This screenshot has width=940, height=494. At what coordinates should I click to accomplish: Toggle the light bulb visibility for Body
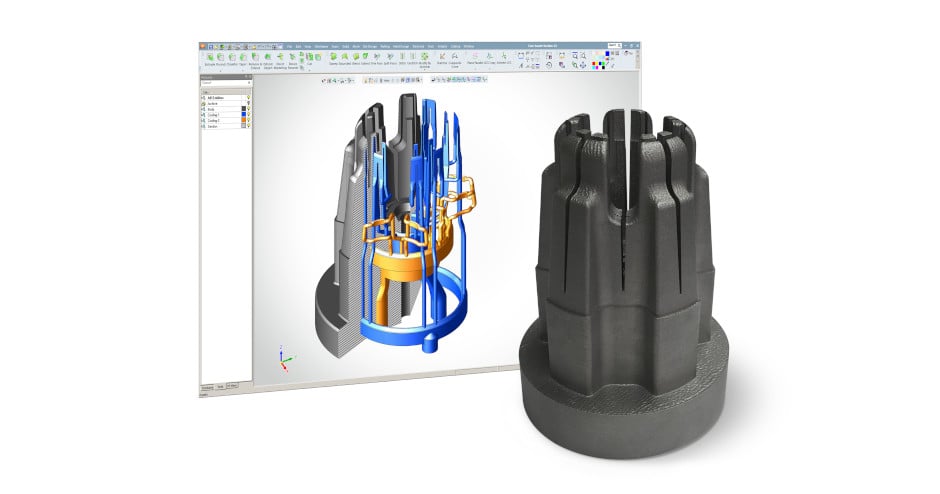[x=247, y=110]
